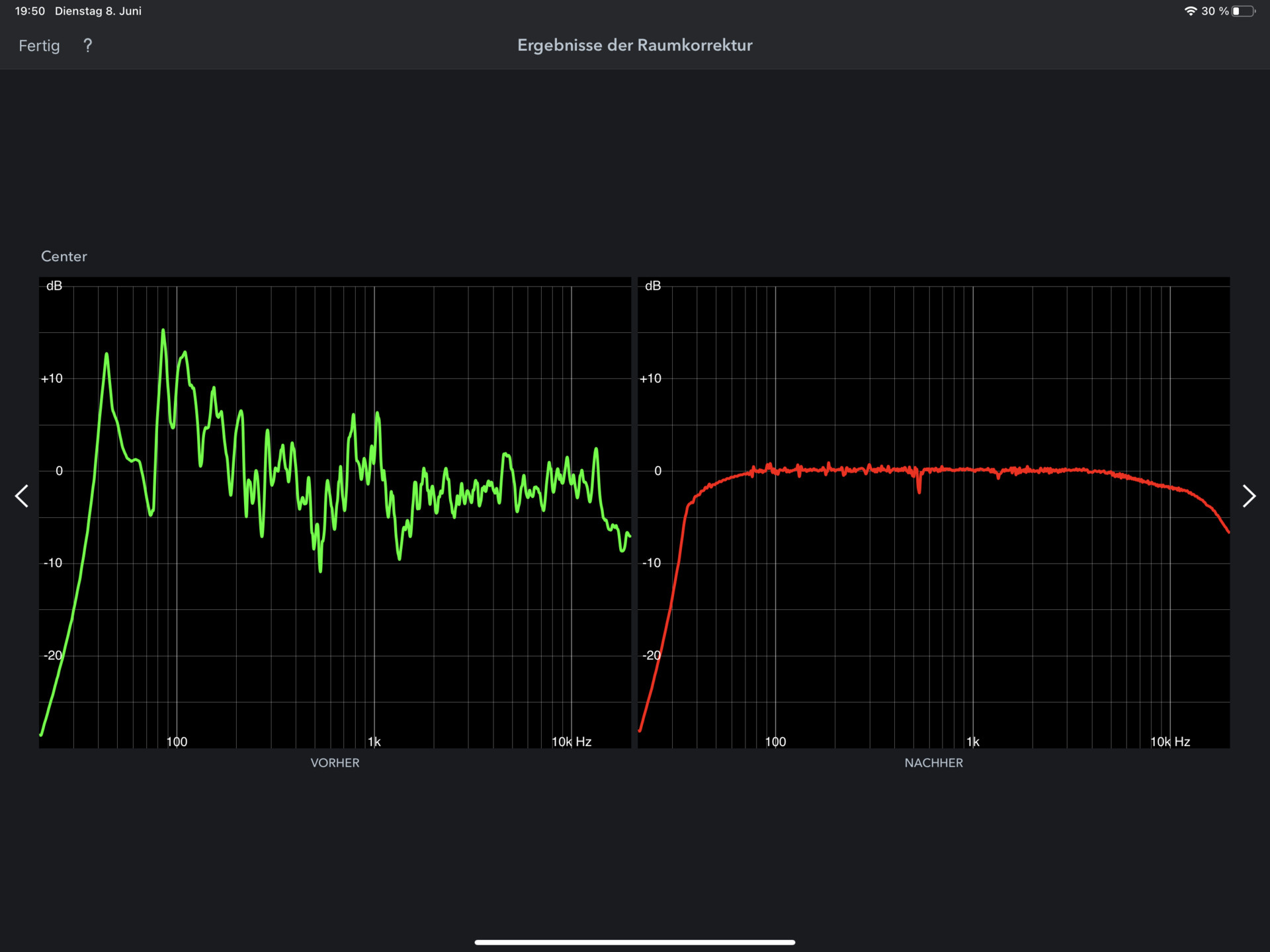Tap the 30 % battery percentage

click(x=1214, y=11)
